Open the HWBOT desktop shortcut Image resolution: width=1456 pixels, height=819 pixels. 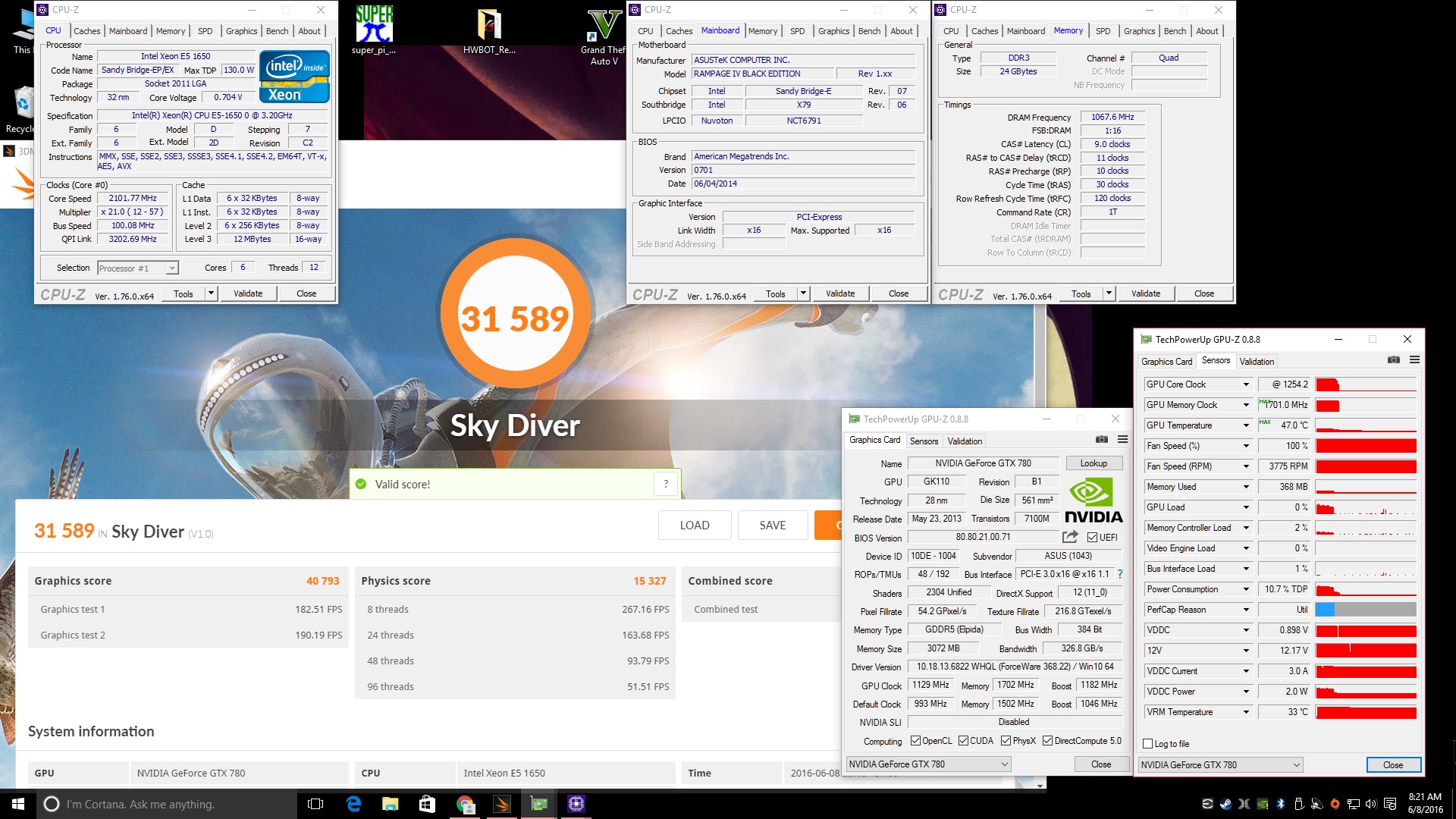pyautogui.click(x=489, y=30)
